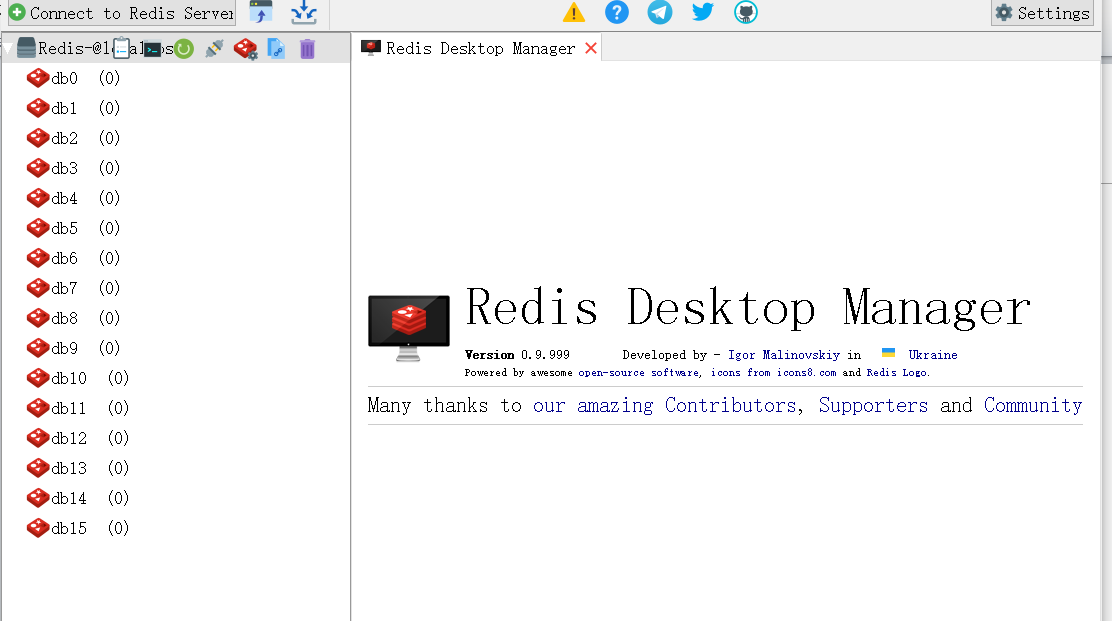Click the red icon next to db7
Viewport: 1112px width, 621px height.
(38, 288)
